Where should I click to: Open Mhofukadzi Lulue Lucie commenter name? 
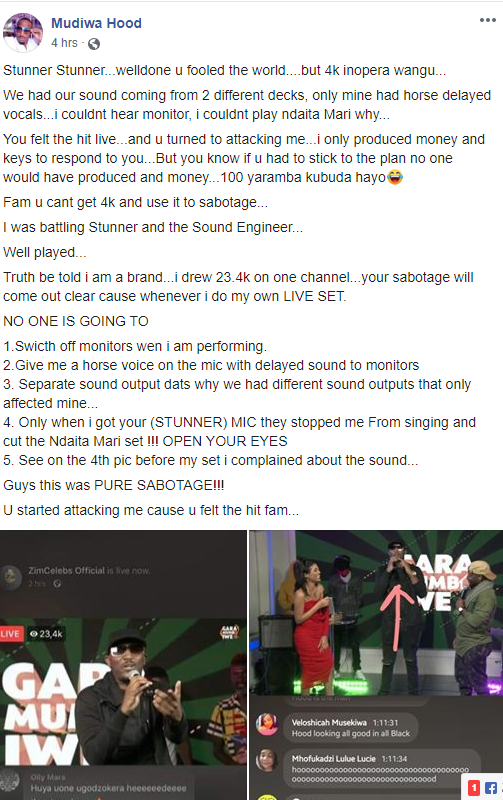tap(334, 759)
